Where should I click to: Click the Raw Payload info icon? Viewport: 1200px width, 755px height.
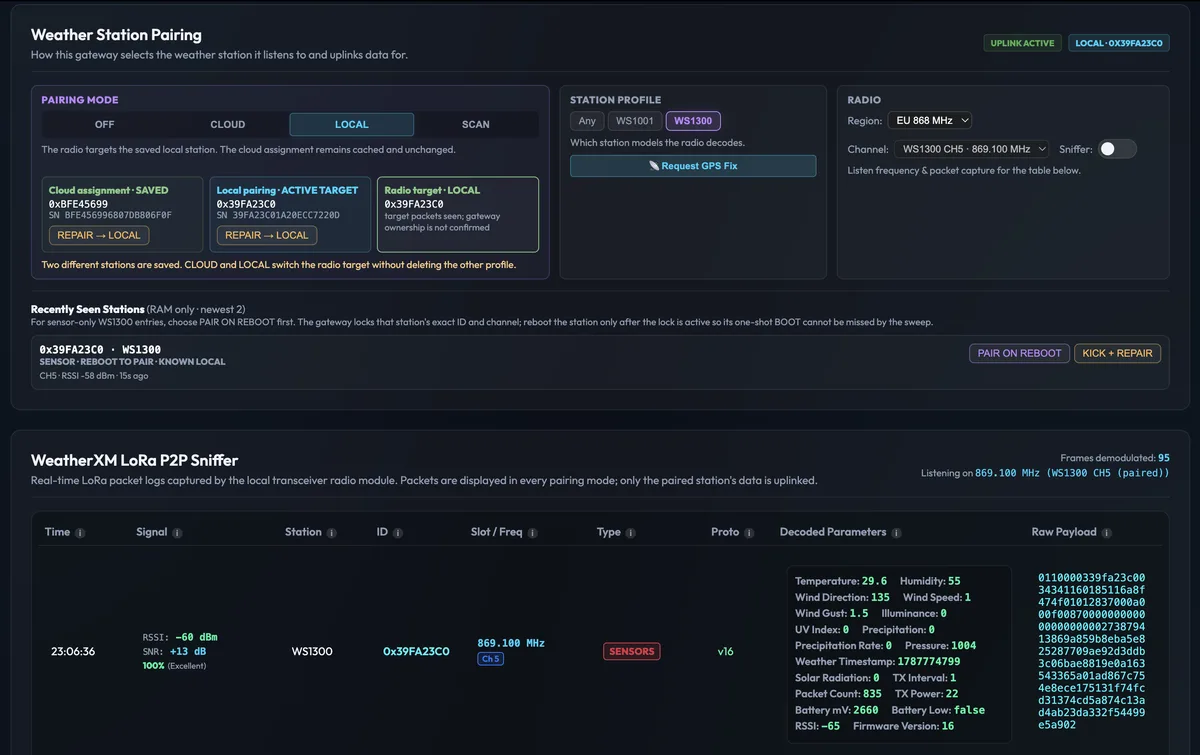click(x=1106, y=533)
